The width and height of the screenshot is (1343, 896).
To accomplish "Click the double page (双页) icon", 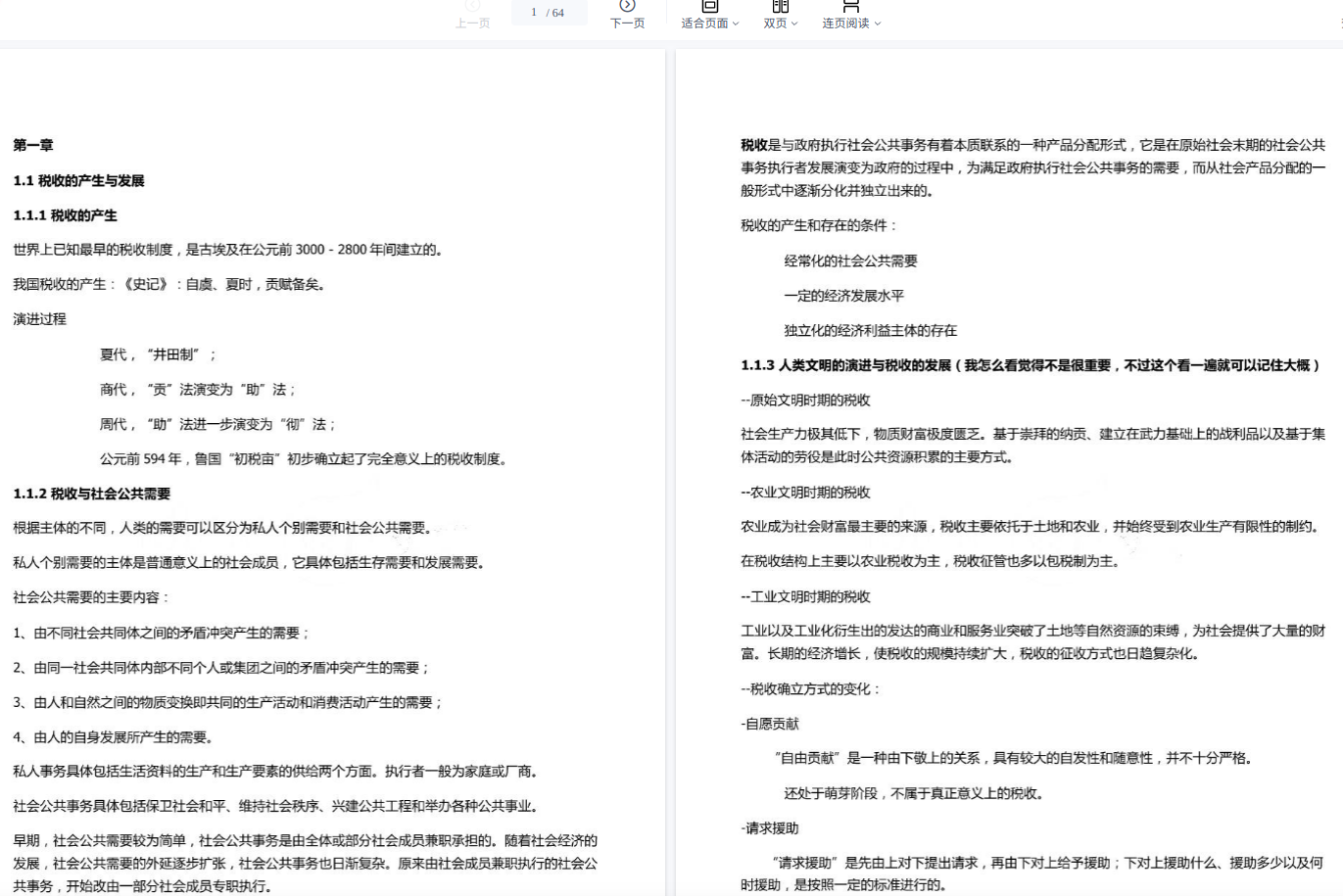I will click(781, 6).
